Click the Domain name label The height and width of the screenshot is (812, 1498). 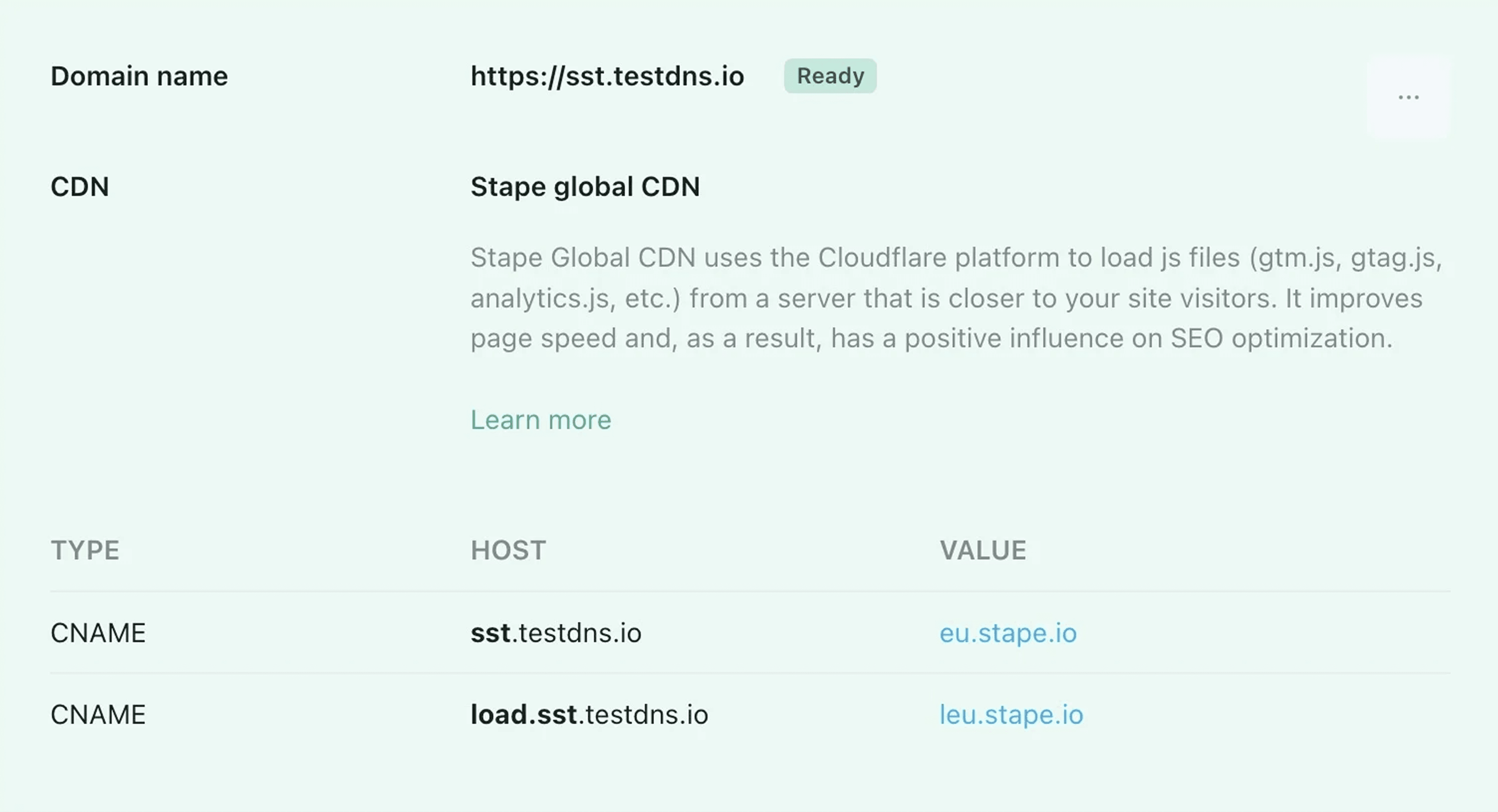click(x=139, y=76)
